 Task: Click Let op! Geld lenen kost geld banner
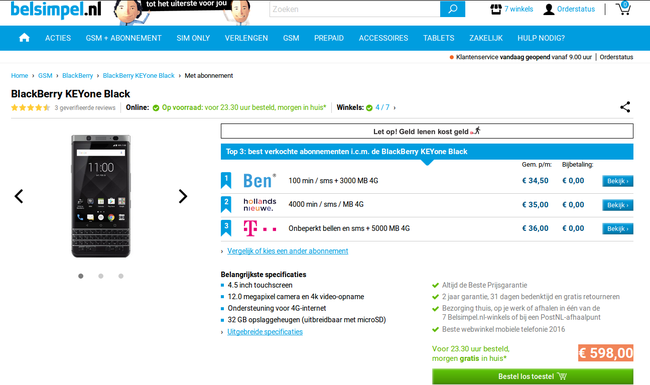pyautogui.click(x=427, y=131)
